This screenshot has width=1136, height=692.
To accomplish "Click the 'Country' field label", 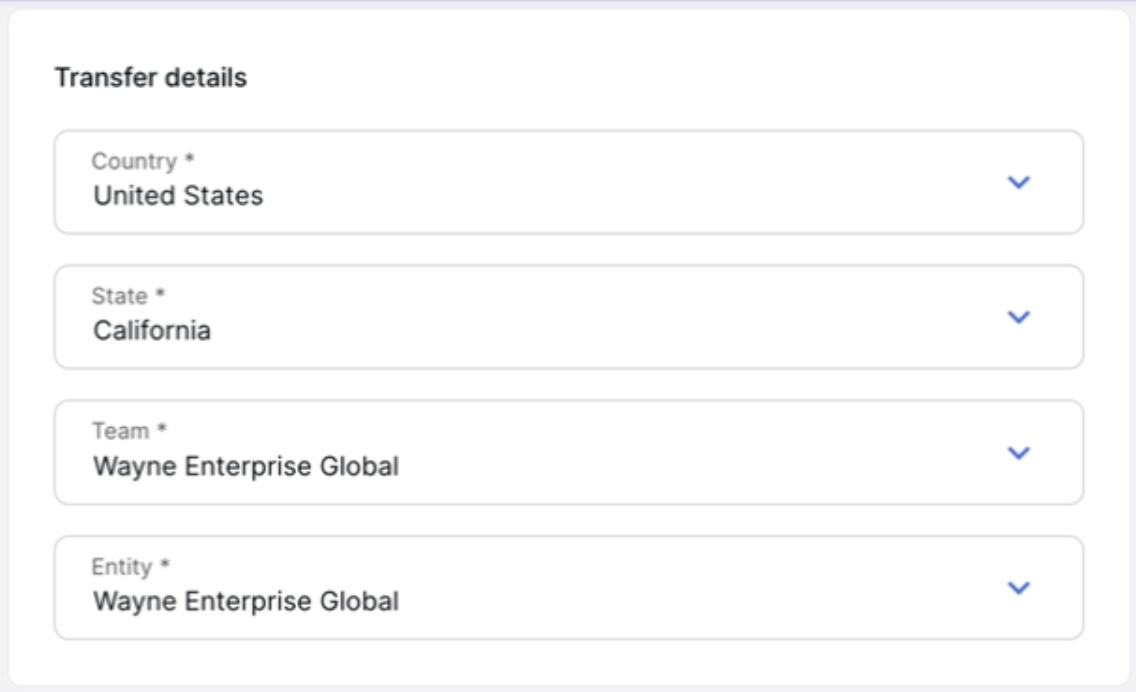I will (134, 161).
